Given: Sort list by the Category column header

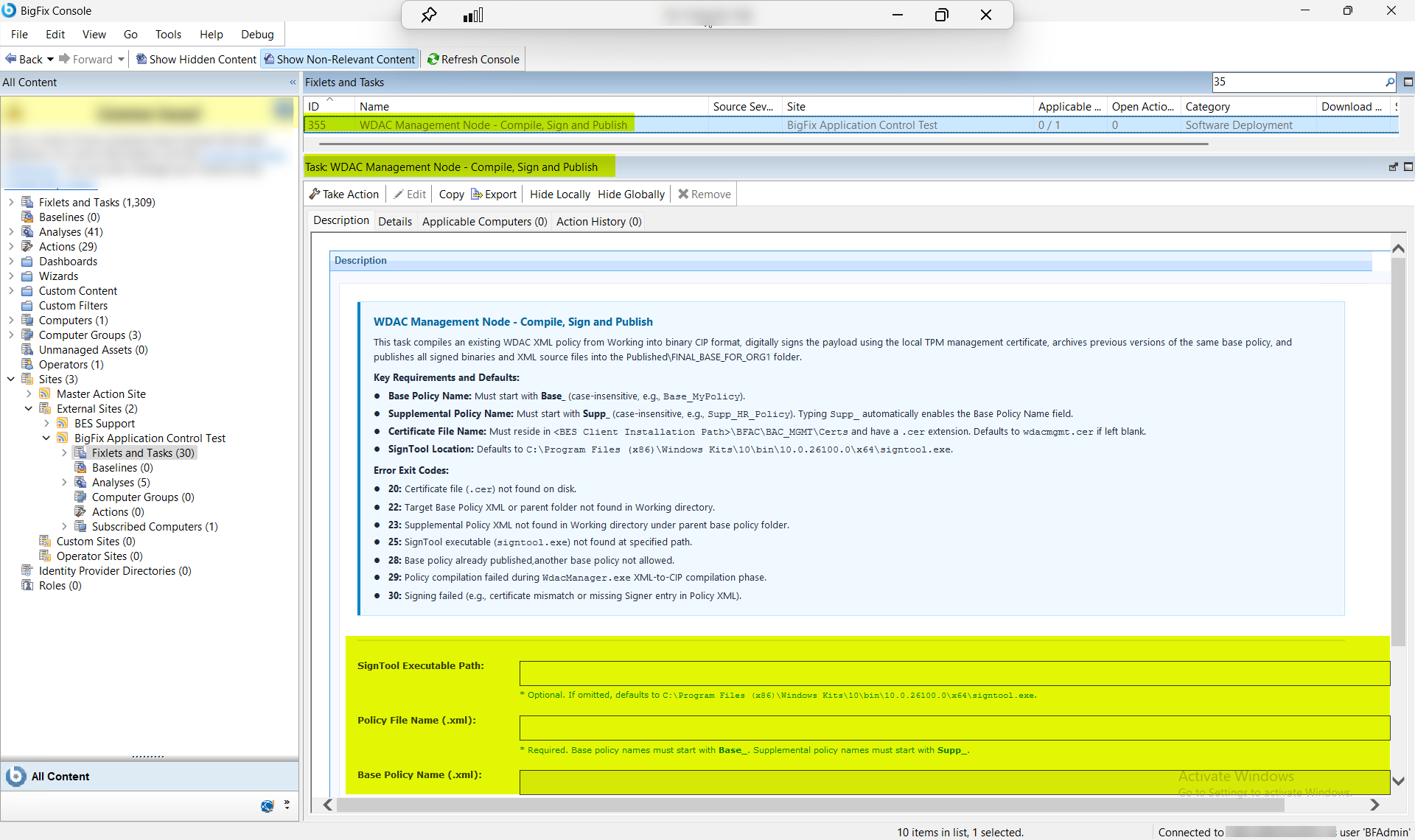Looking at the screenshot, I should coord(1248,107).
